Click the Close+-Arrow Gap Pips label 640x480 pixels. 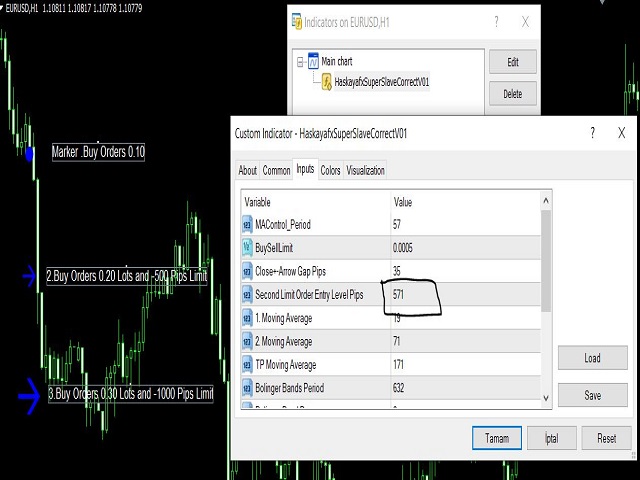tap(291, 271)
